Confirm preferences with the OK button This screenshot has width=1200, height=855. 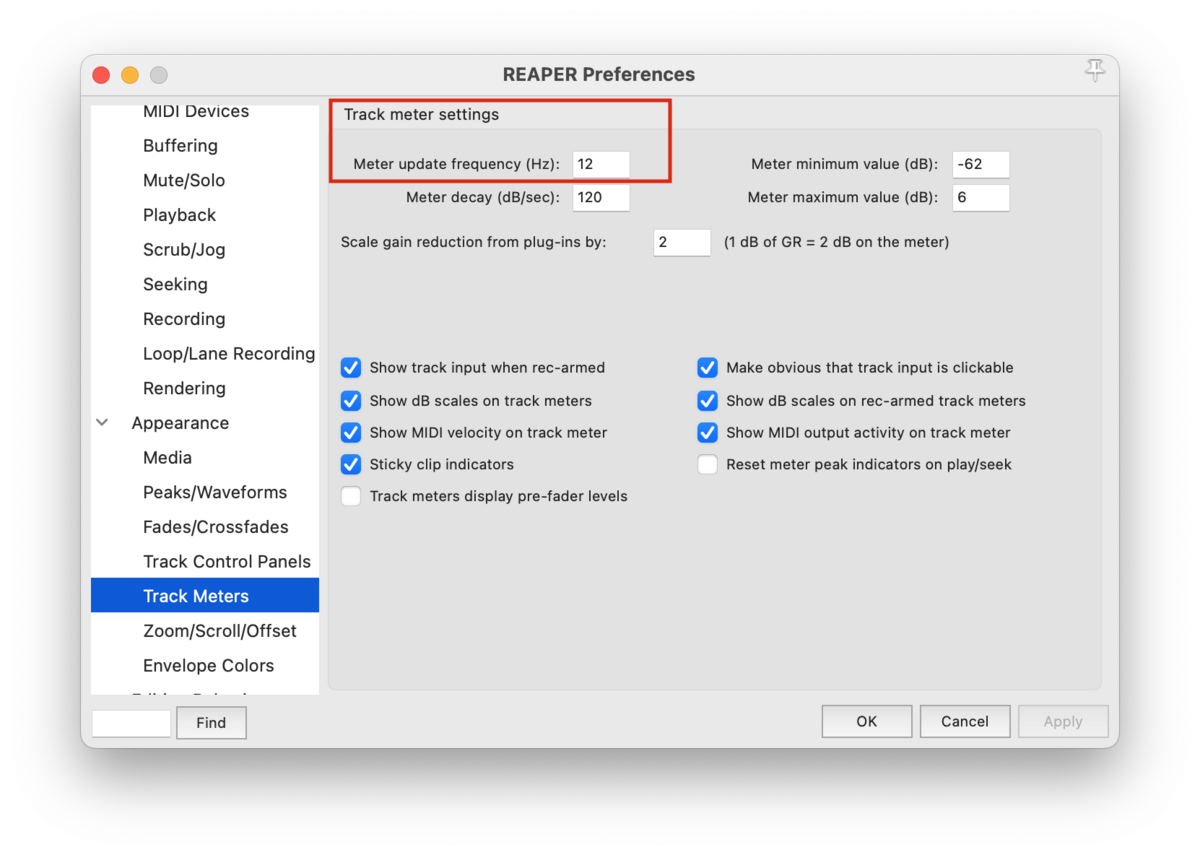click(866, 721)
